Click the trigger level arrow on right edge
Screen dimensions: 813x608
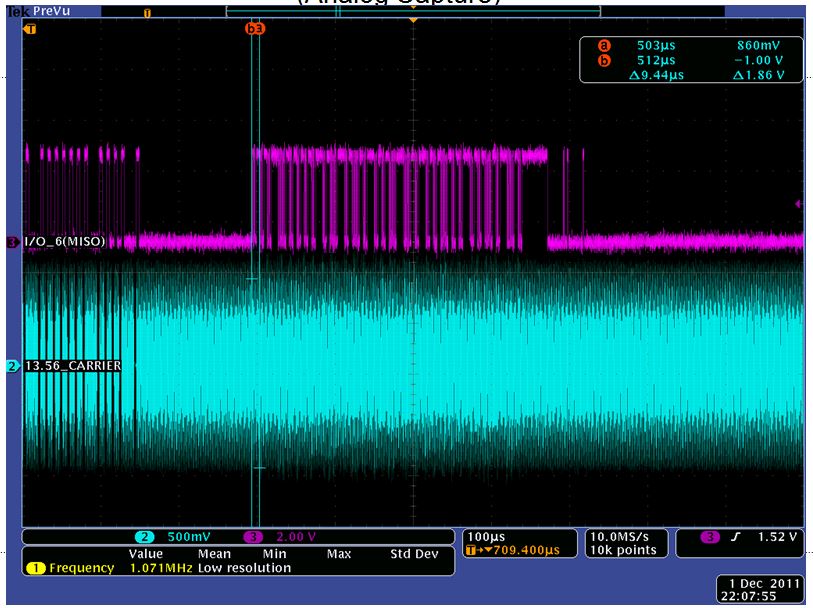click(798, 204)
